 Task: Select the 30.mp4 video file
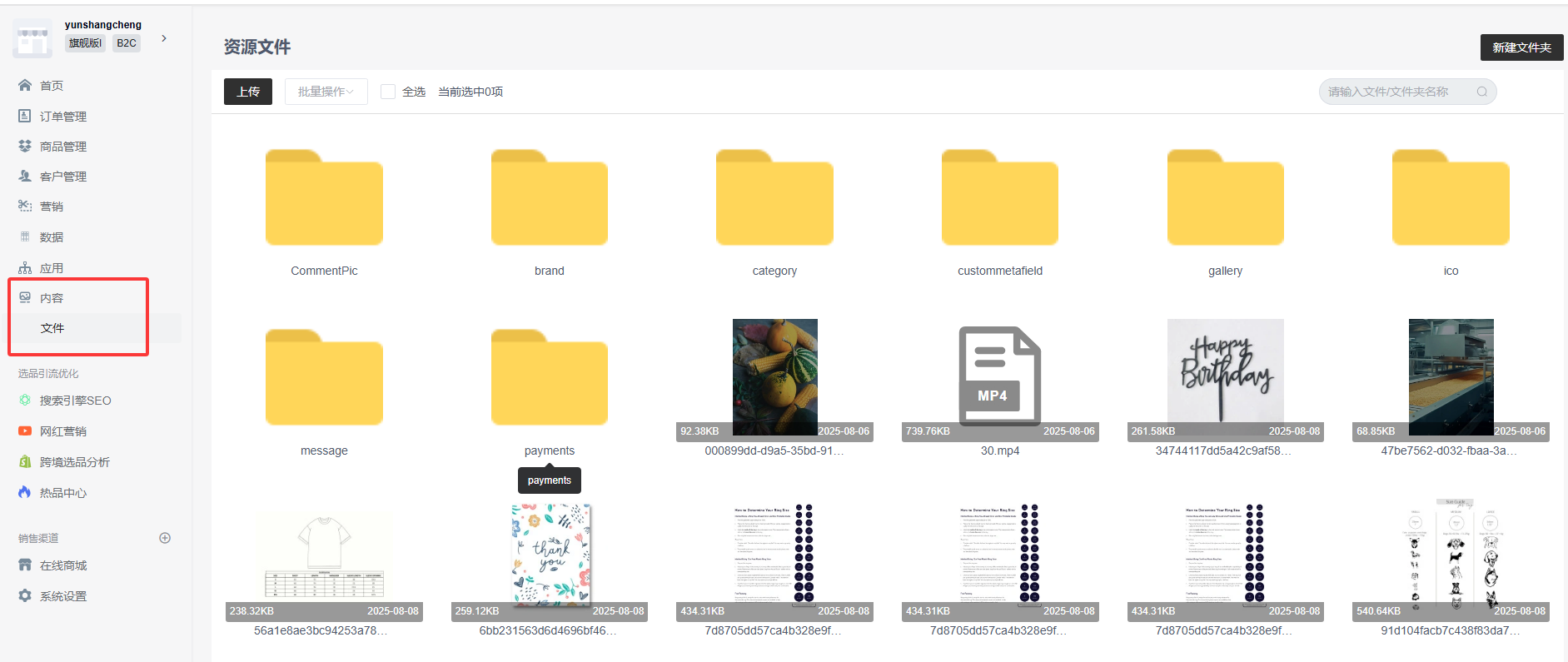[999, 376]
